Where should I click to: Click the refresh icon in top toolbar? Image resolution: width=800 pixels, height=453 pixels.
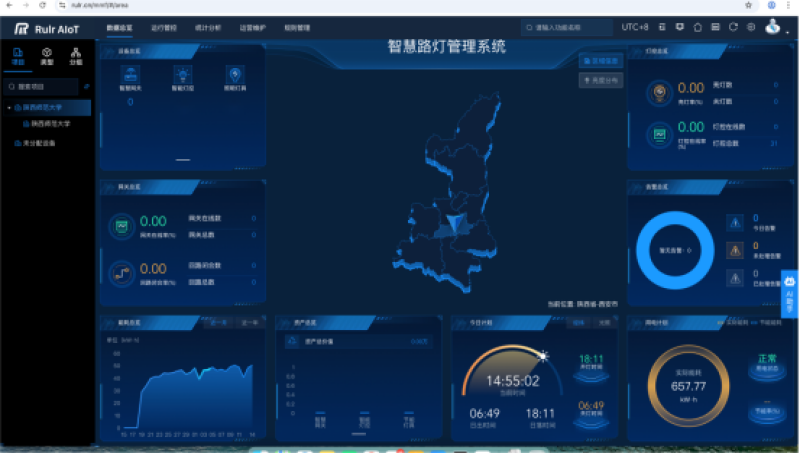coord(733,27)
